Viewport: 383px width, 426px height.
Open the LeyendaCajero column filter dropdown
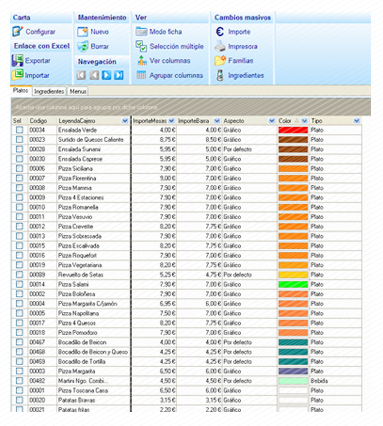125,121
